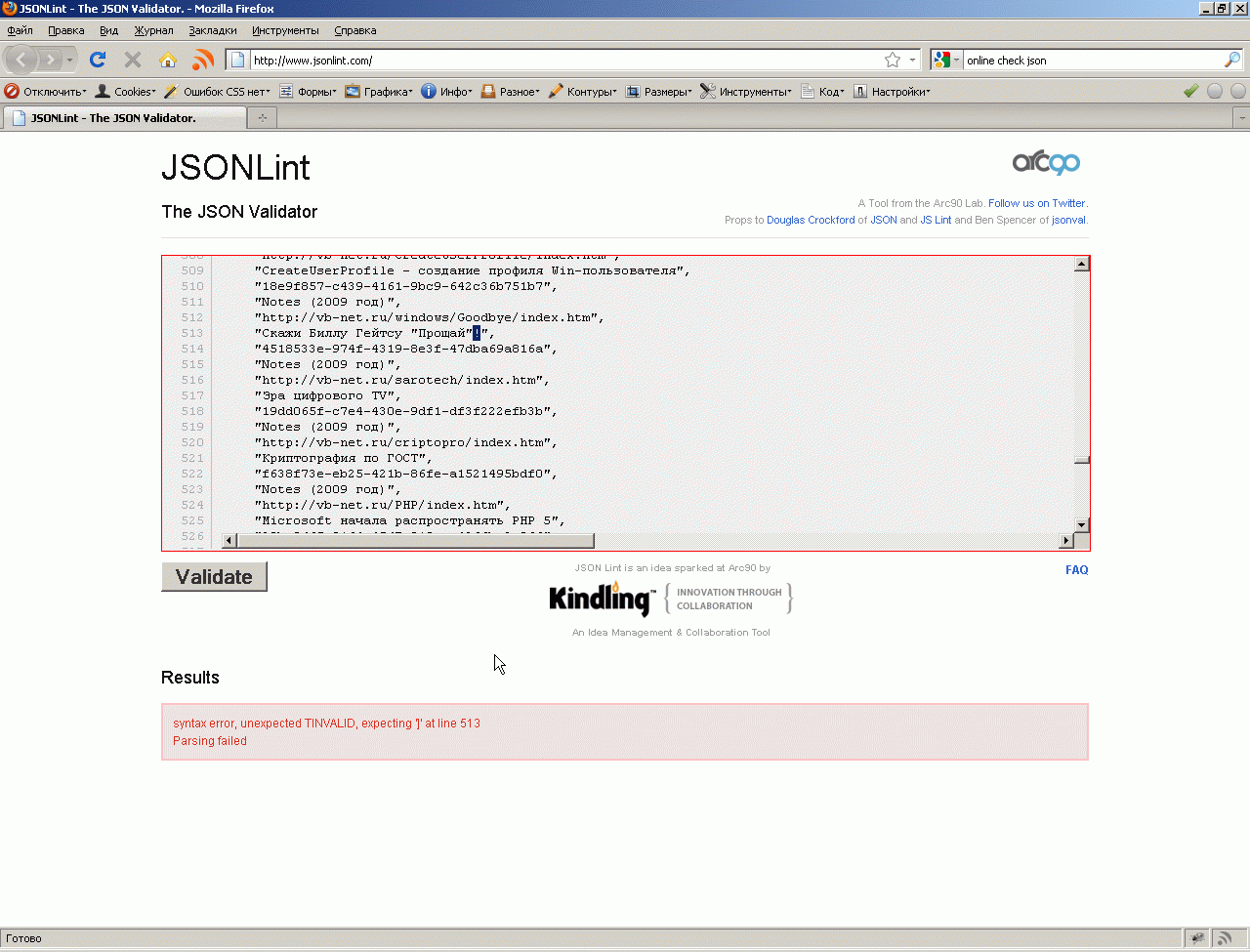This screenshot has height=952, width=1250.
Task: Go to the Home page icon
Action: point(168,61)
